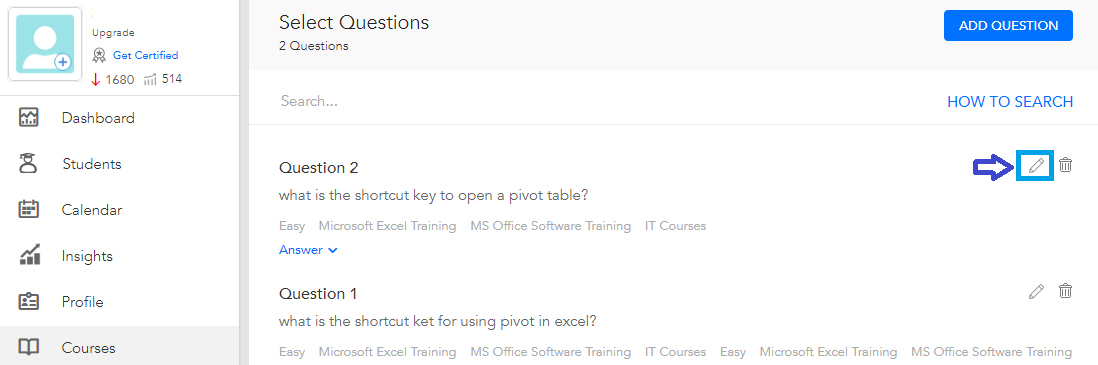Click the Upgrade text under the profile
Screen dimensions: 1098x365
click(113, 33)
